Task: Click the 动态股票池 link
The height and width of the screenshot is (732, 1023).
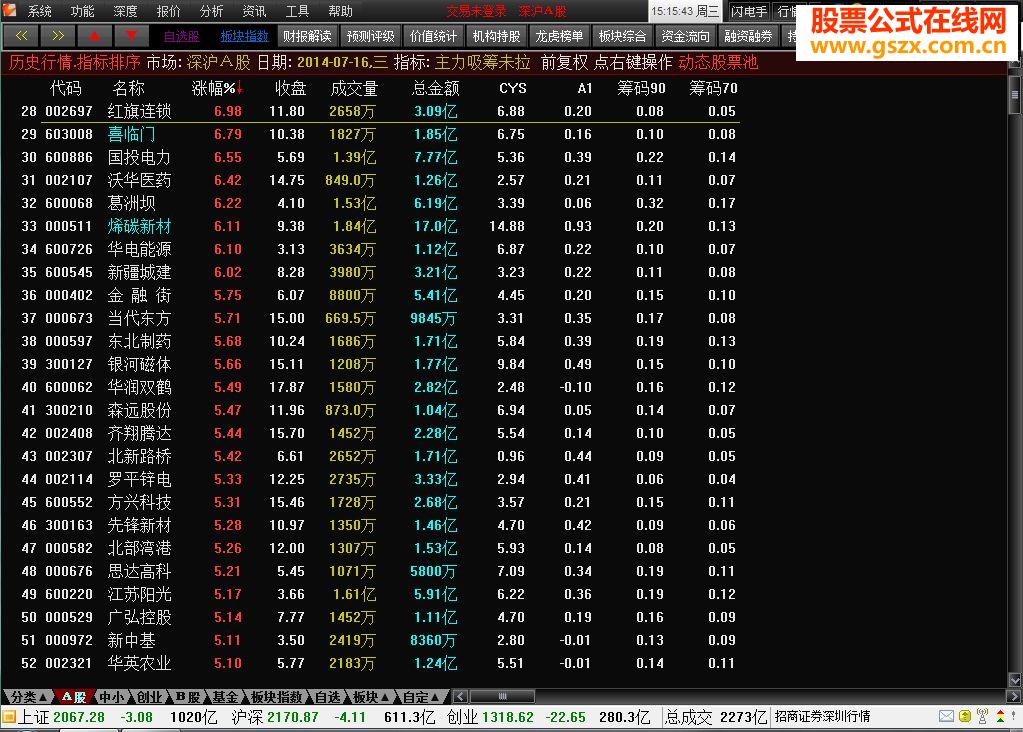Action: point(718,63)
